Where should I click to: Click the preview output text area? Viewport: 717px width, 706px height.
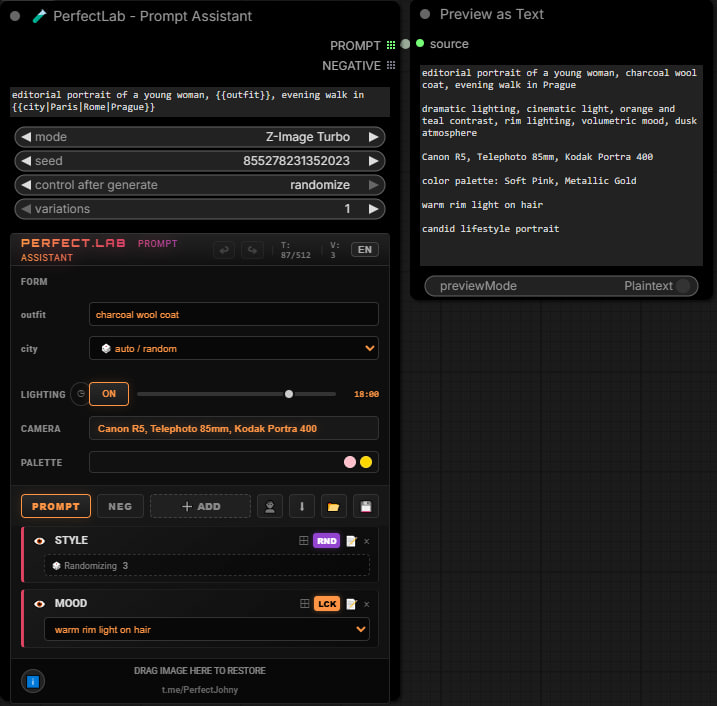(x=561, y=165)
